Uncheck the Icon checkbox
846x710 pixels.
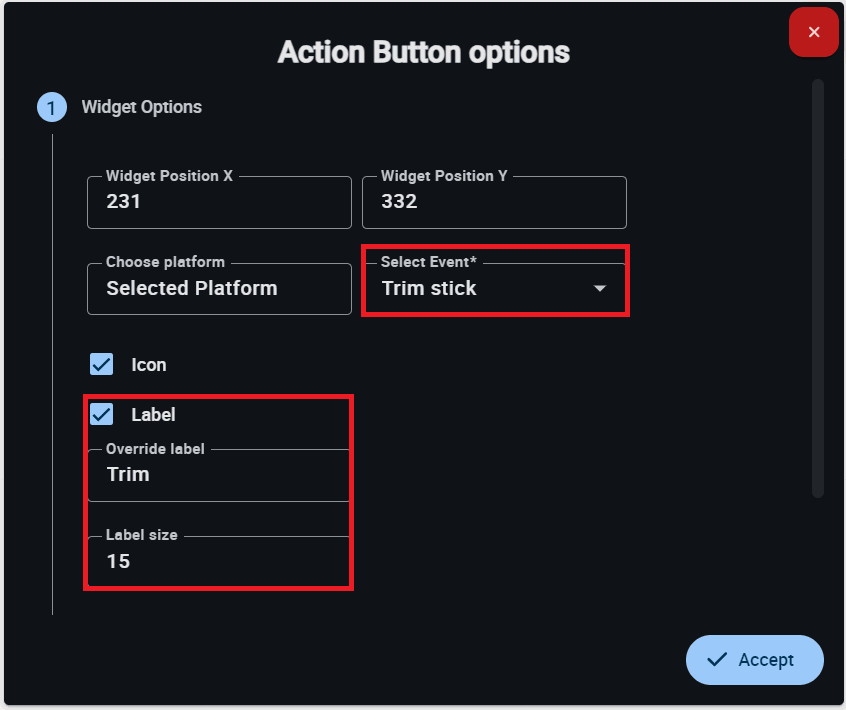click(x=102, y=364)
